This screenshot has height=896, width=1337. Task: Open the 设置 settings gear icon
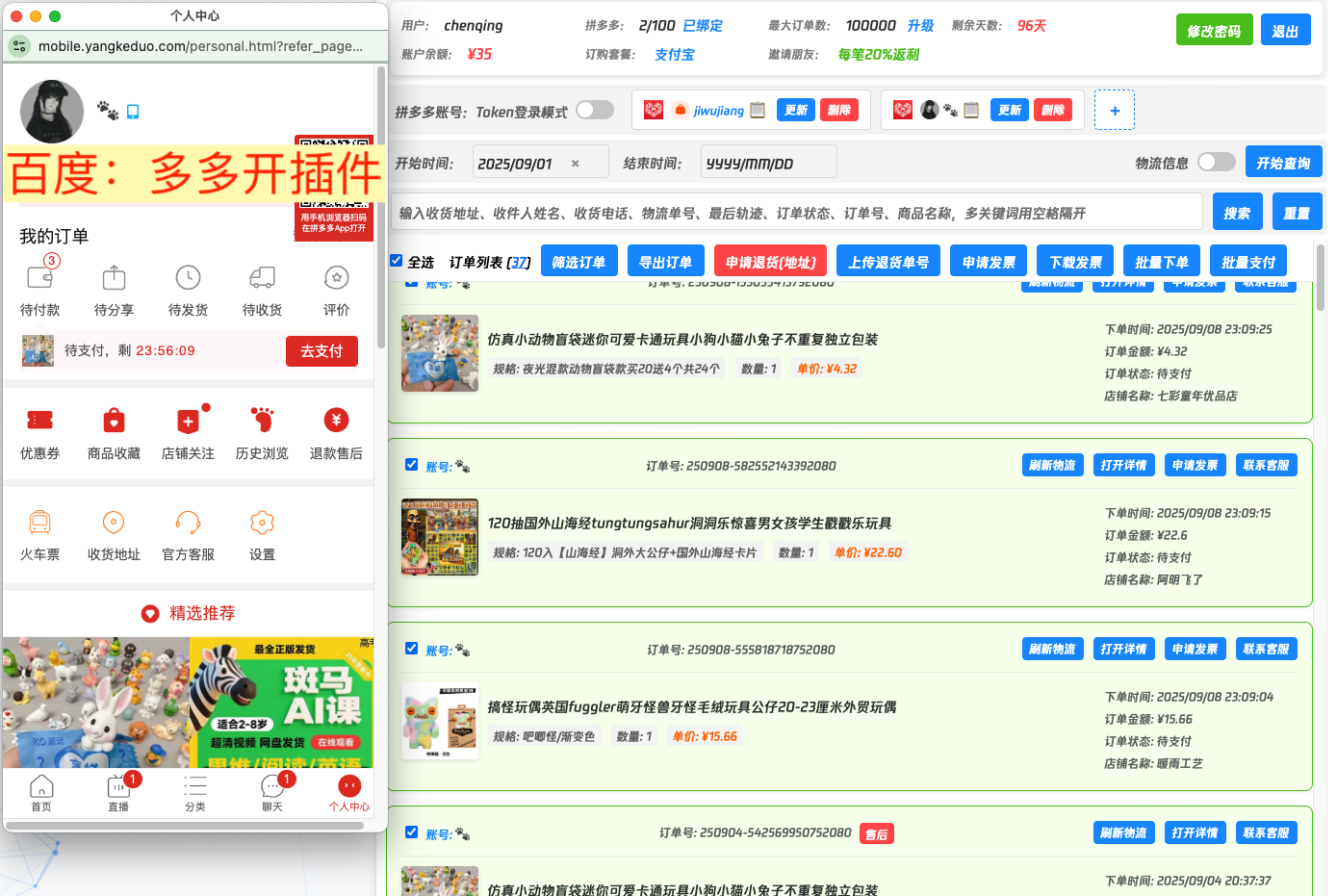[262, 525]
